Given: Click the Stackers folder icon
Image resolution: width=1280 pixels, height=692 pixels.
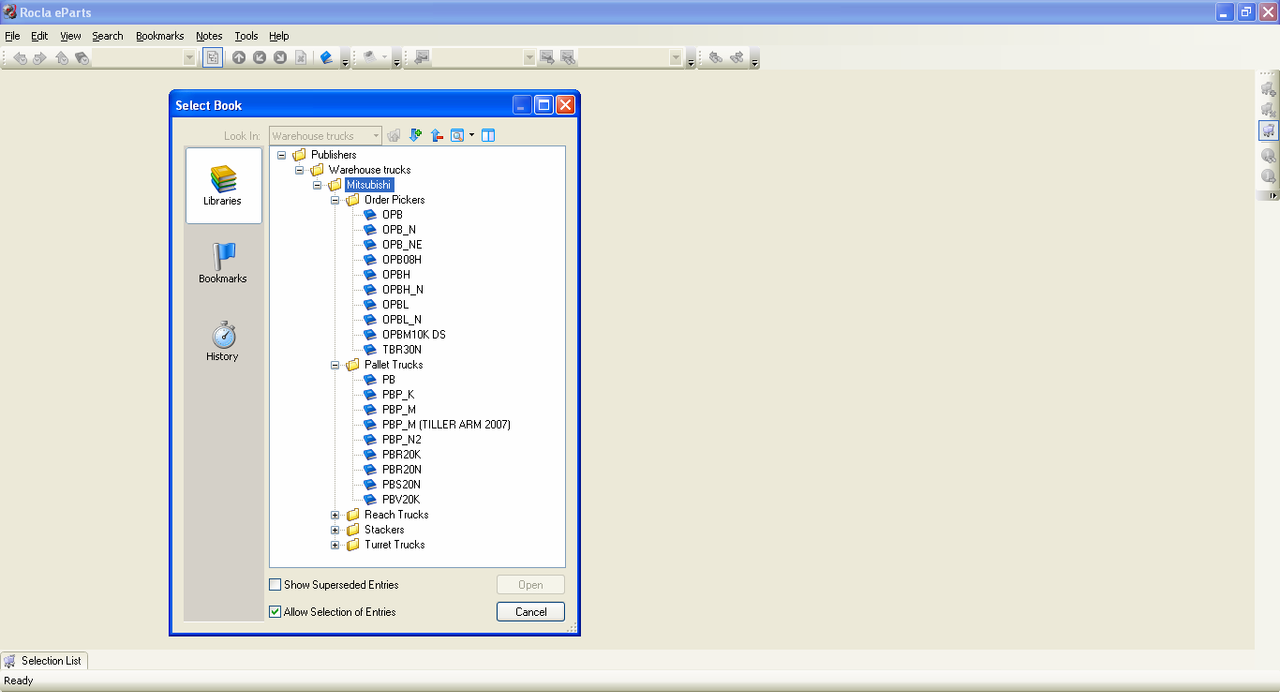Looking at the screenshot, I should [353, 530].
